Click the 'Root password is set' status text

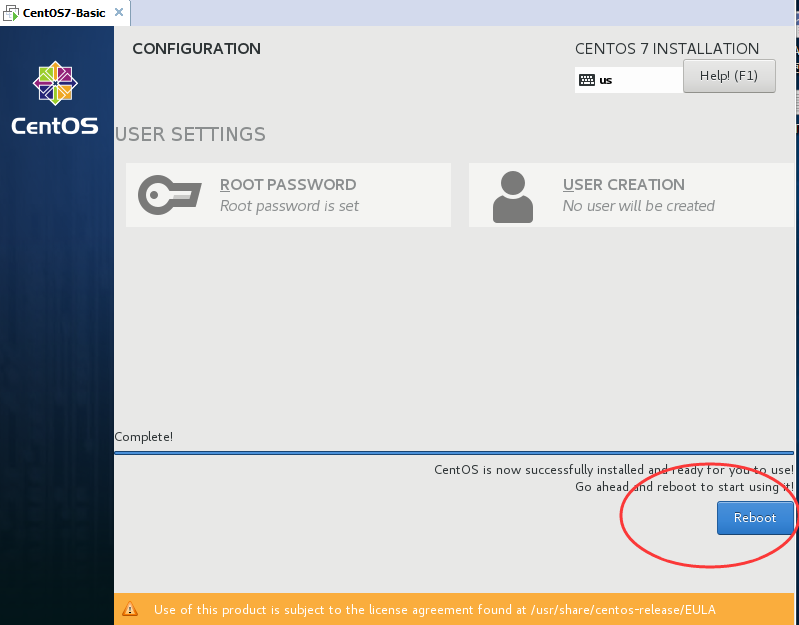(289, 206)
